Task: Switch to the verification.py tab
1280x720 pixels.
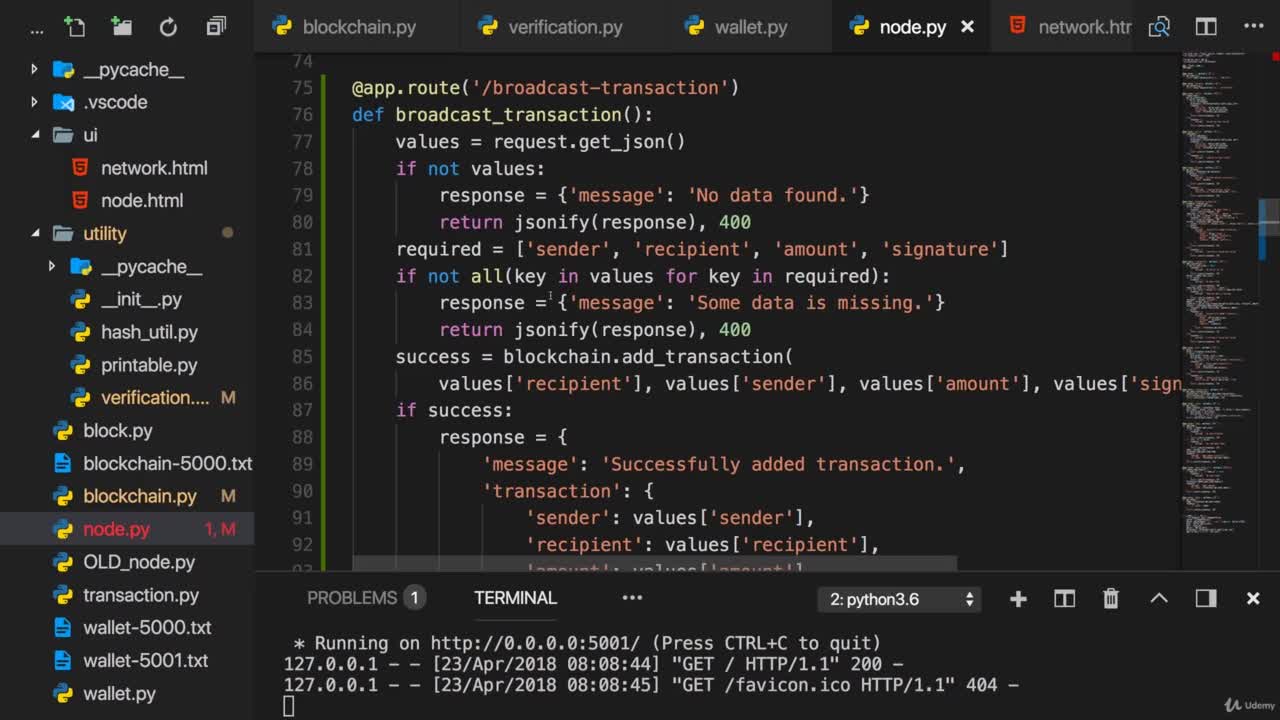Action: [x=565, y=27]
